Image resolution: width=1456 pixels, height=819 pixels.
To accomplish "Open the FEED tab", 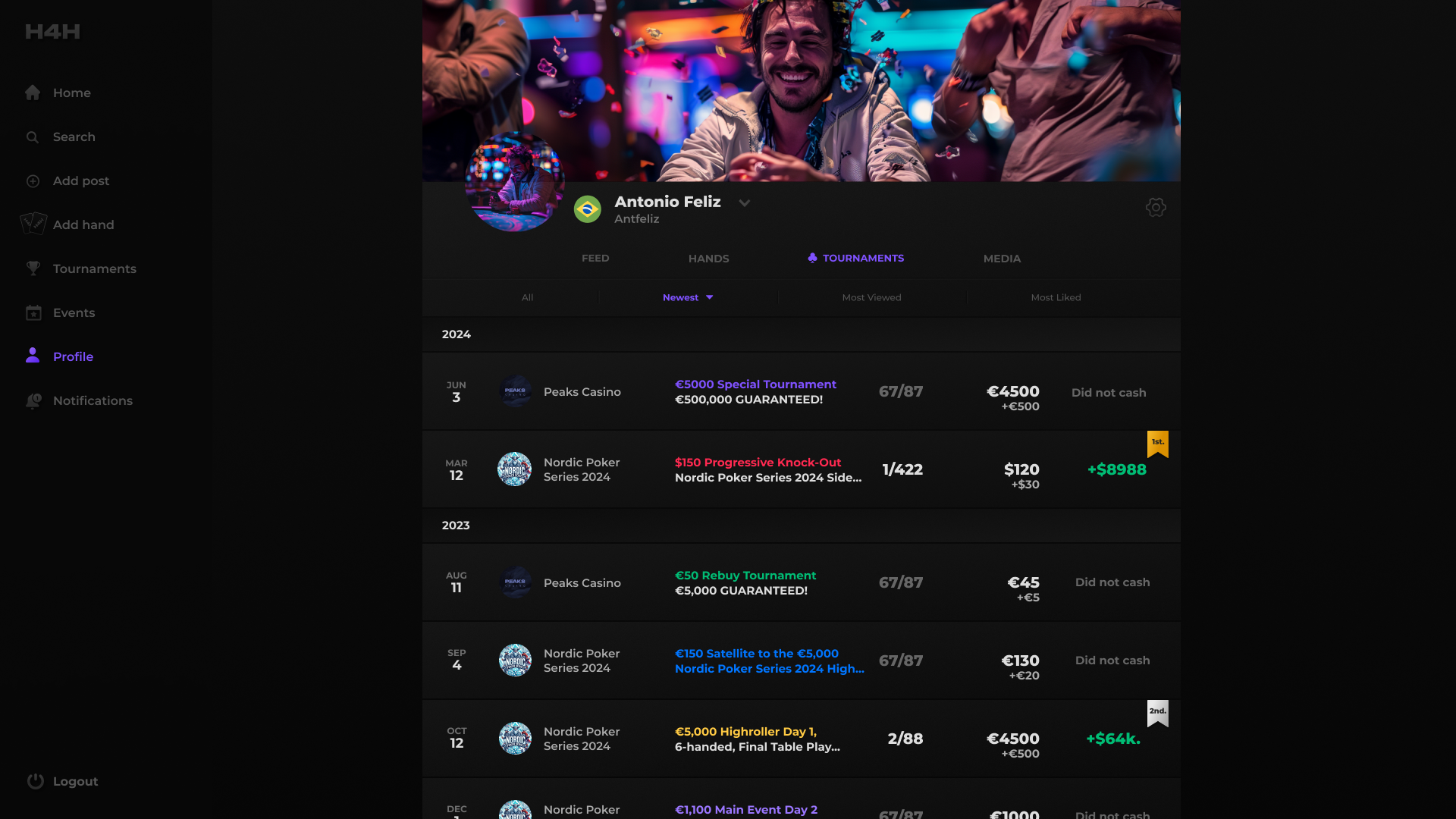I will click(595, 259).
